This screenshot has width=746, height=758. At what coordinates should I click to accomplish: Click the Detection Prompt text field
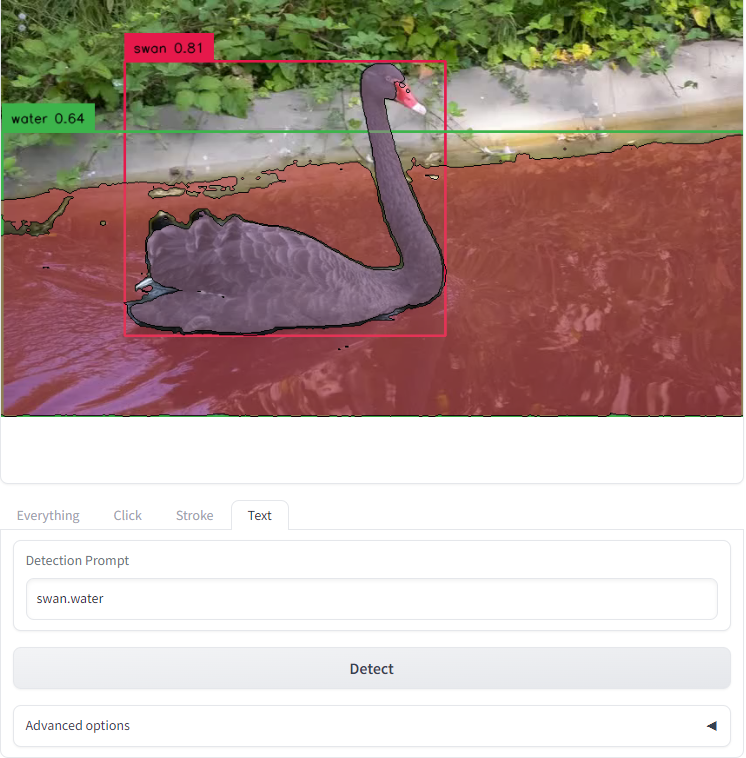(x=371, y=599)
